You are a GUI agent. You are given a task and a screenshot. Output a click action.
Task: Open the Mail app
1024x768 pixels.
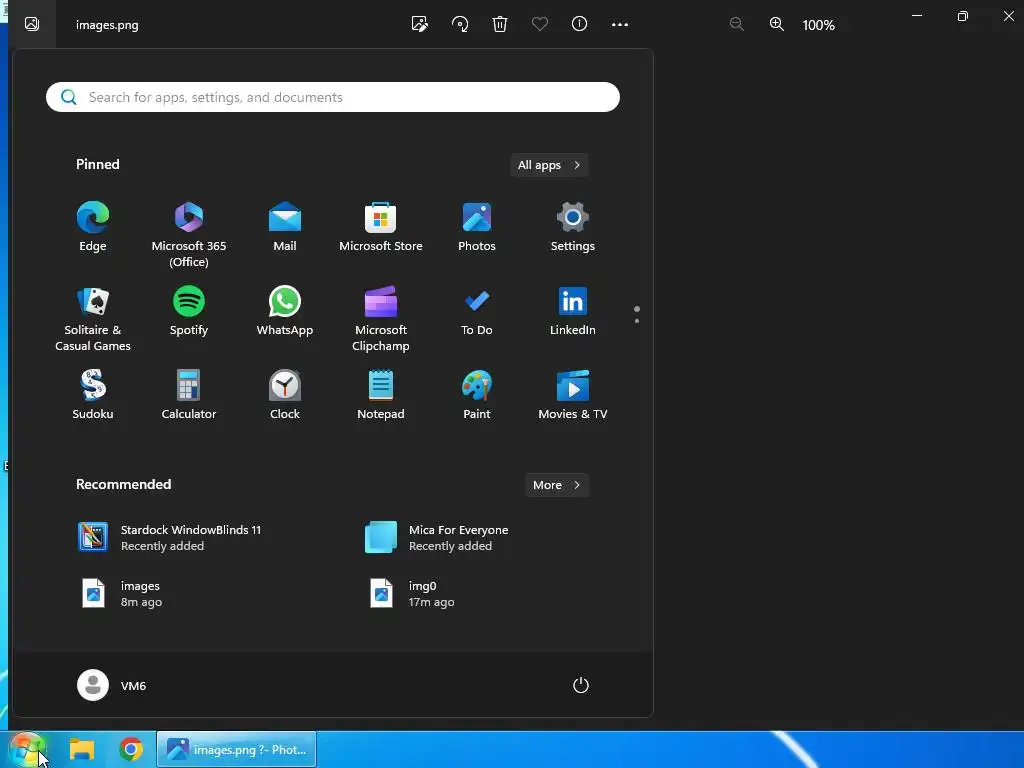point(285,227)
